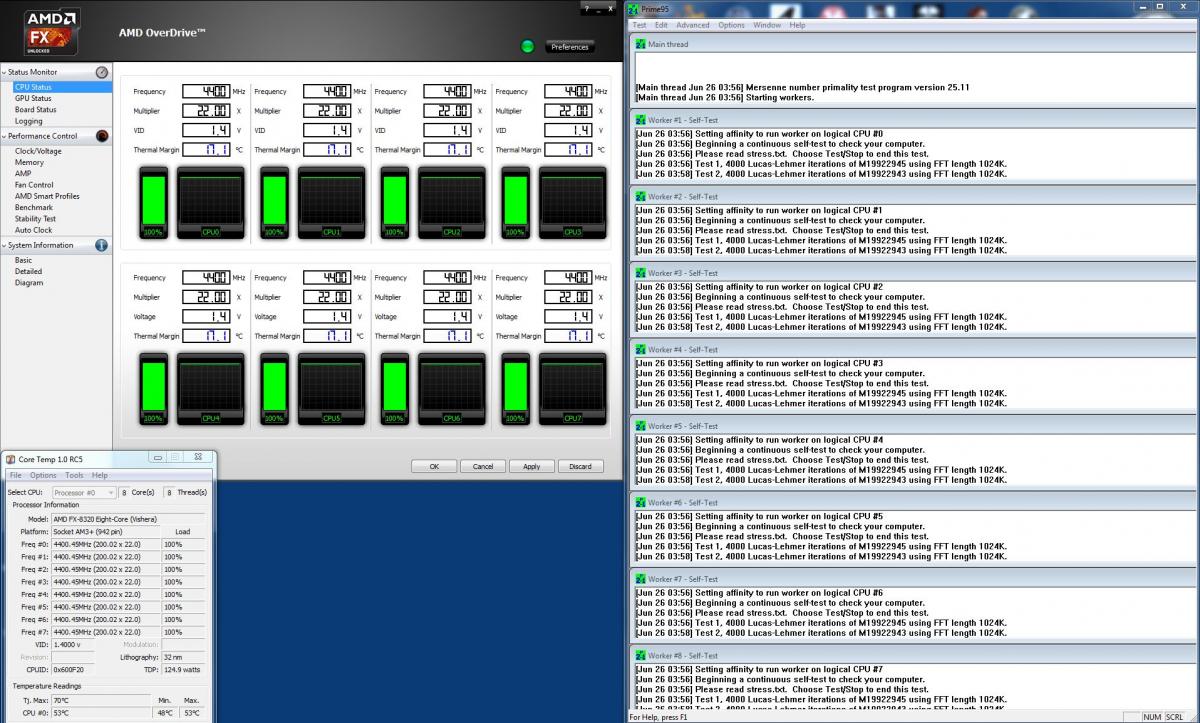Viewport: 1200px width, 723px height.
Task: Click the Worker #8 Self-Test window icon
Action: [641, 656]
